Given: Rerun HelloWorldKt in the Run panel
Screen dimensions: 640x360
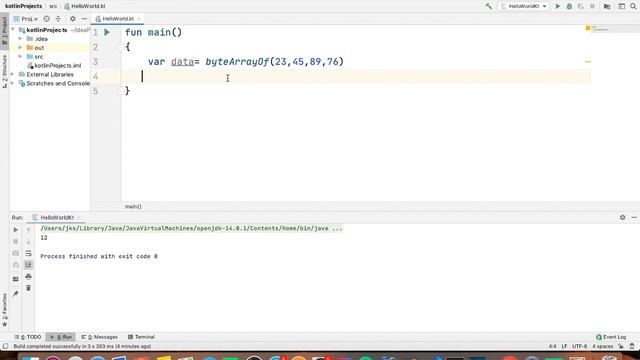Looking at the screenshot, I should (x=16, y=230).
